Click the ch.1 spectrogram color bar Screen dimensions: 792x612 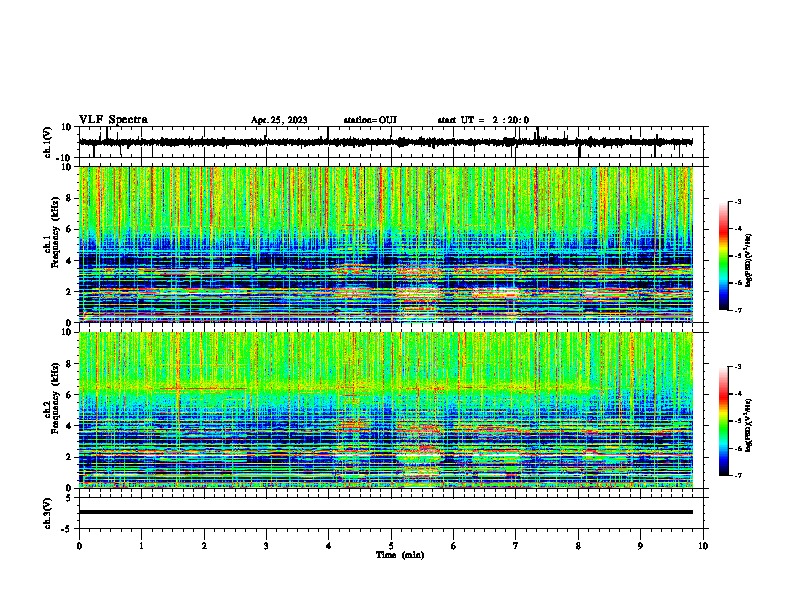(724, 256)
